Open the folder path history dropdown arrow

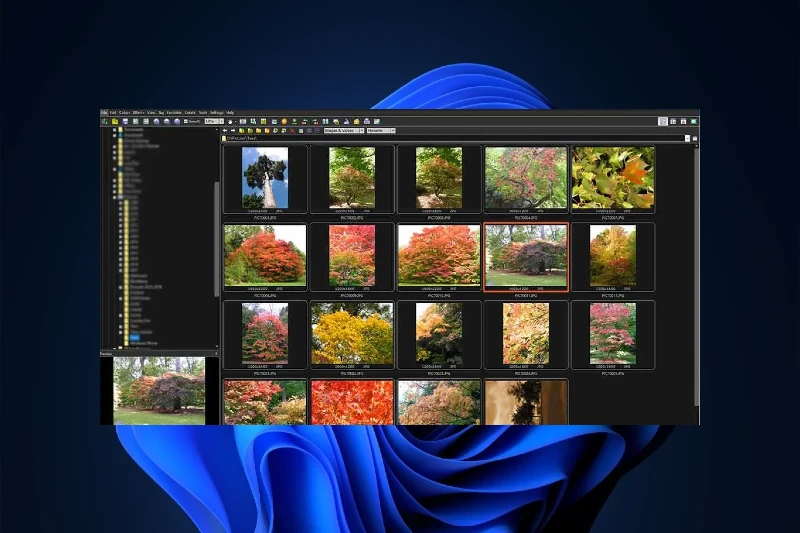click(x=687, y=138)
